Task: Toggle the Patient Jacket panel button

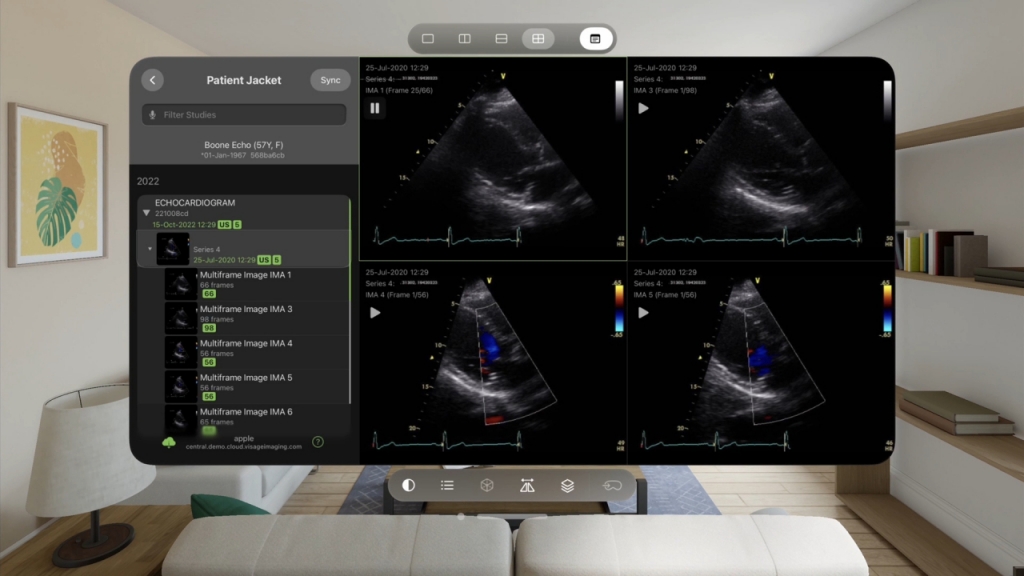Action: pyautogui.click(x=595, y=39)
